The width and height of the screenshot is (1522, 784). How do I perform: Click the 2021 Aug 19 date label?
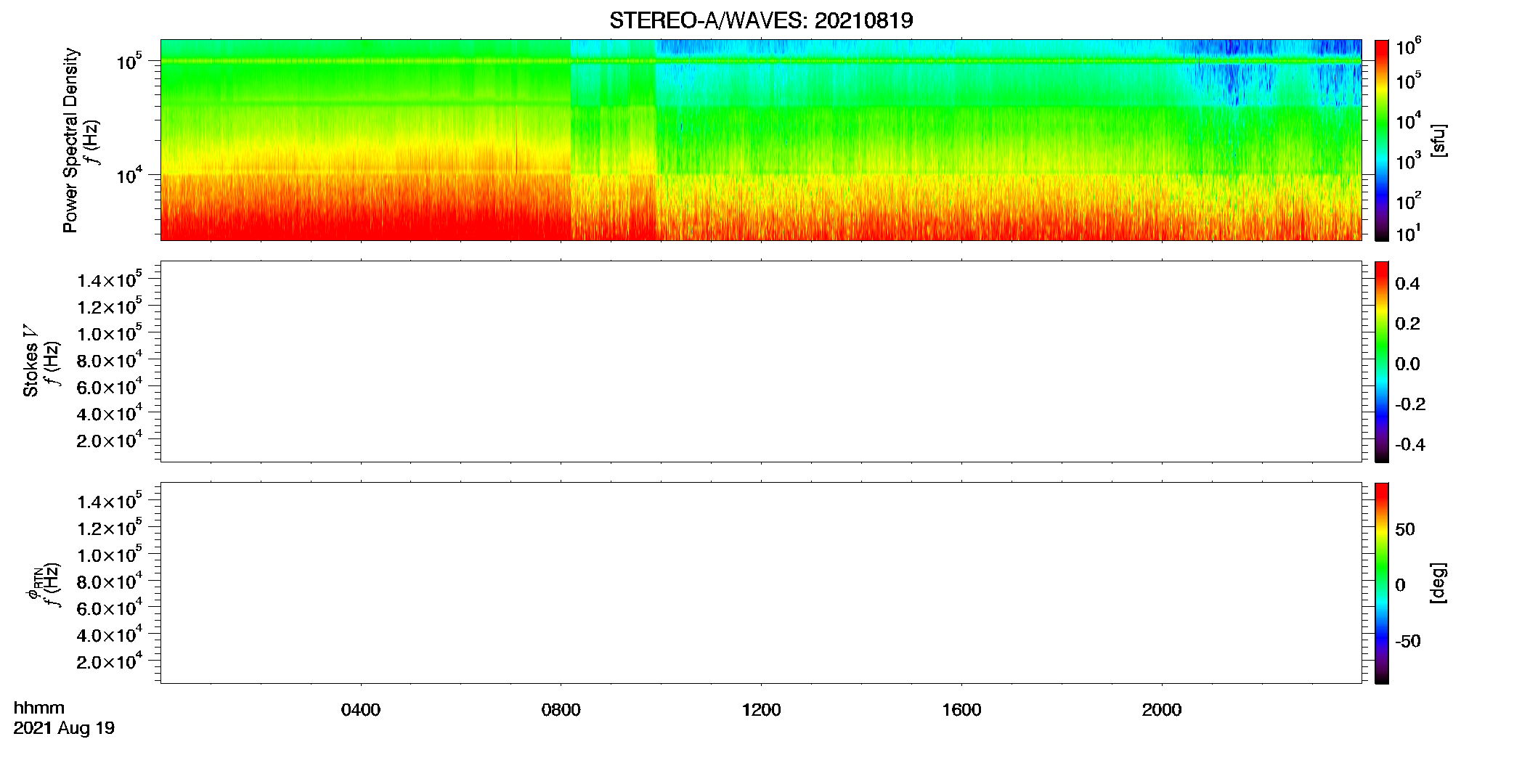[x=64, y=728]
